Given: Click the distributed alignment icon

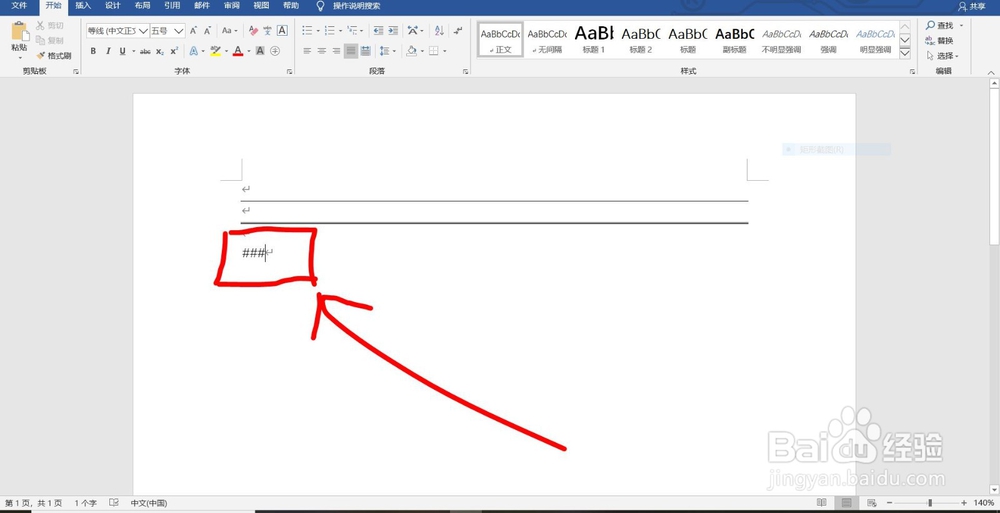Looking at the screenshot, I should (x=365, y=51).
